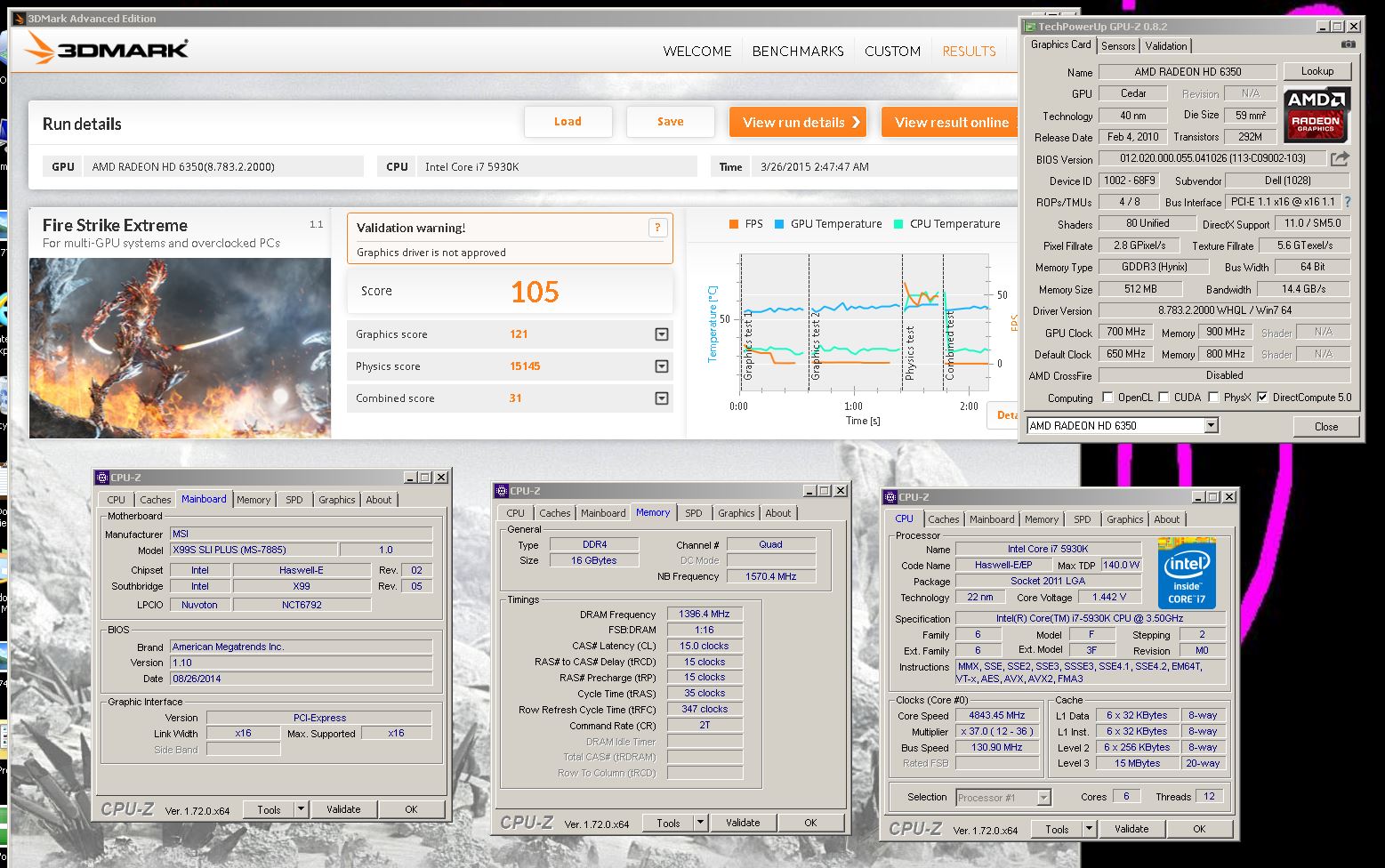Open Graphics tab in Mainboard CPU-Z window

(336, 500)
